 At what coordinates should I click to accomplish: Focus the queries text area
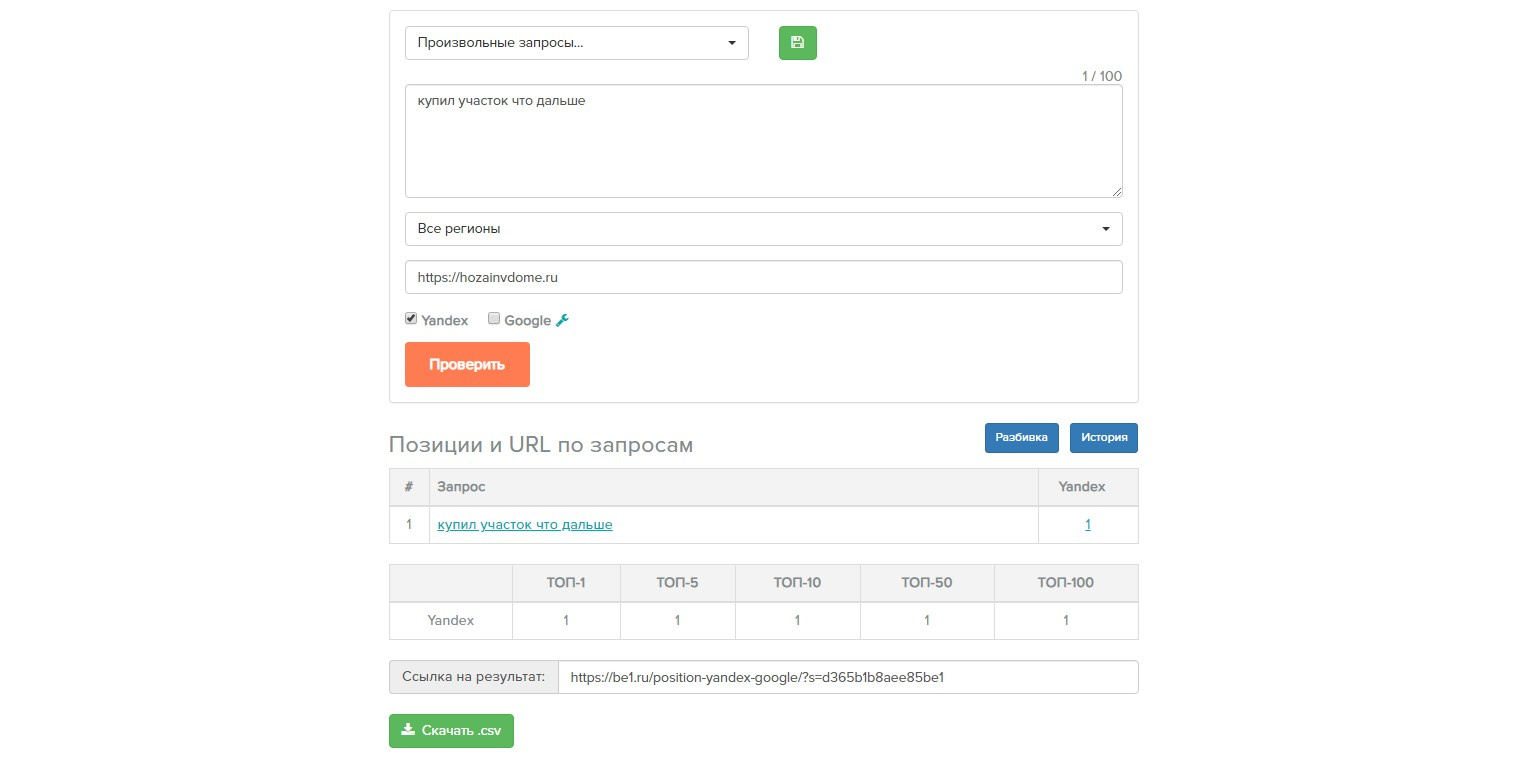(763, 141)
